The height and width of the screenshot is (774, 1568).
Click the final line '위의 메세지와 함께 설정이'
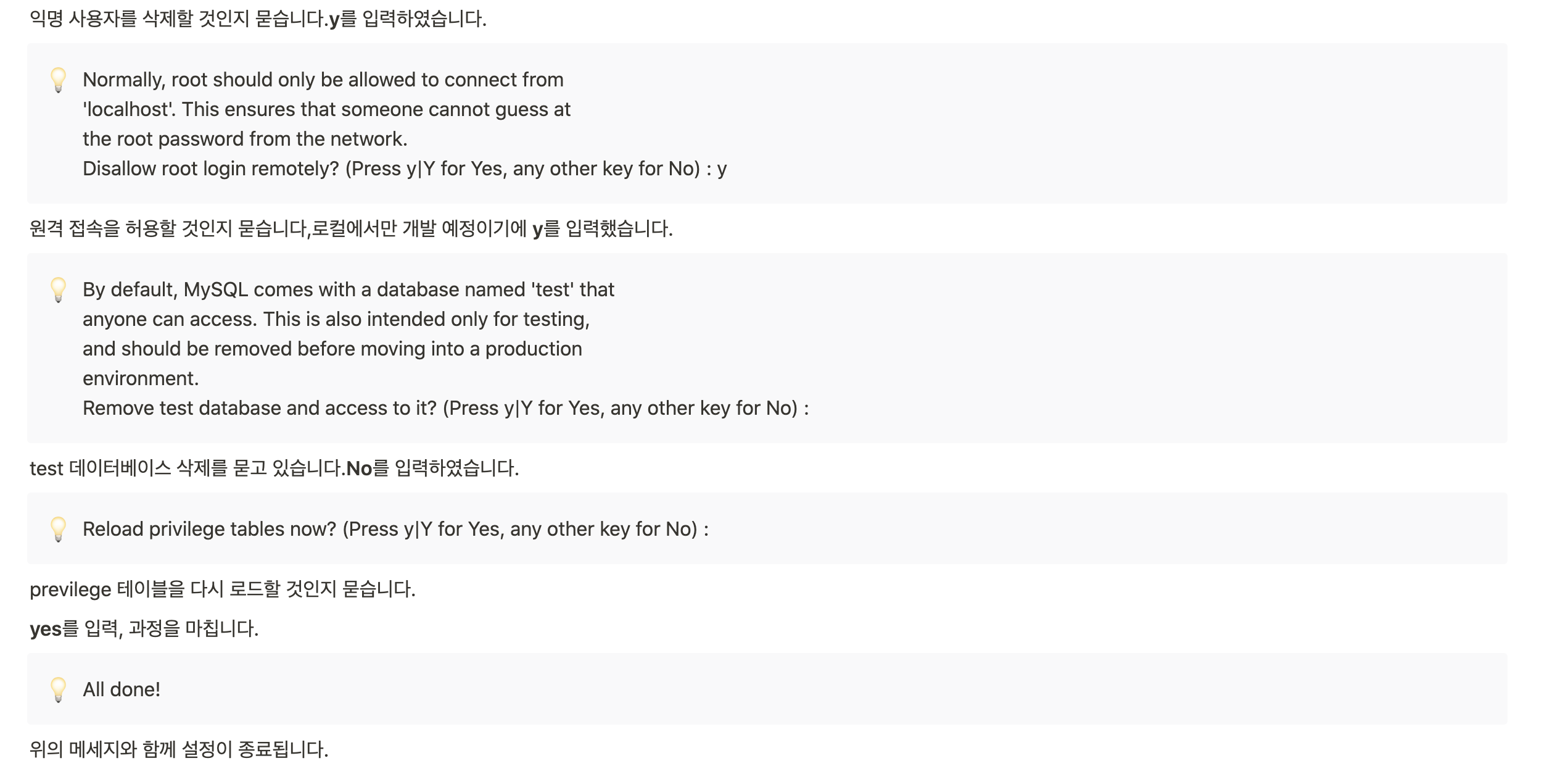tap(179, 750)
